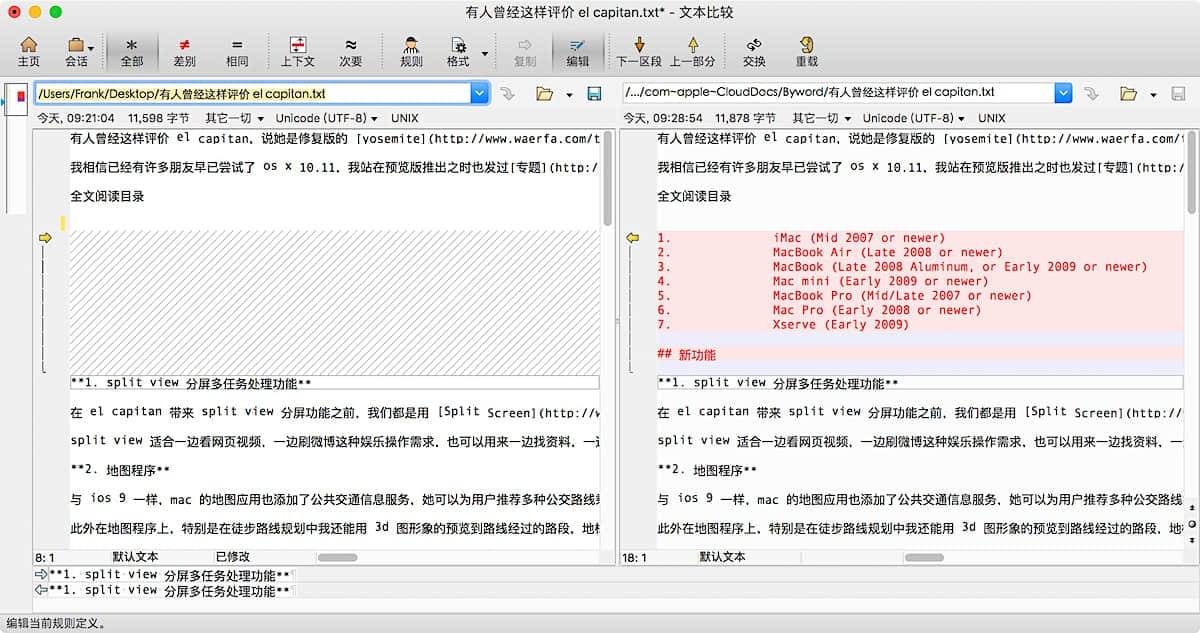Click the '已修改' status in left pane
This screenshot has width=1200, height=633.
232,557
